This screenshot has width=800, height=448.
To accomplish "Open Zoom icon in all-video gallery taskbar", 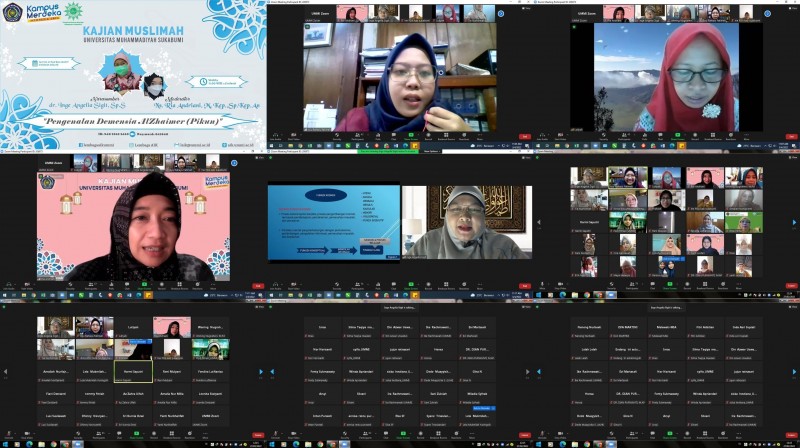I will coord(611,295).
